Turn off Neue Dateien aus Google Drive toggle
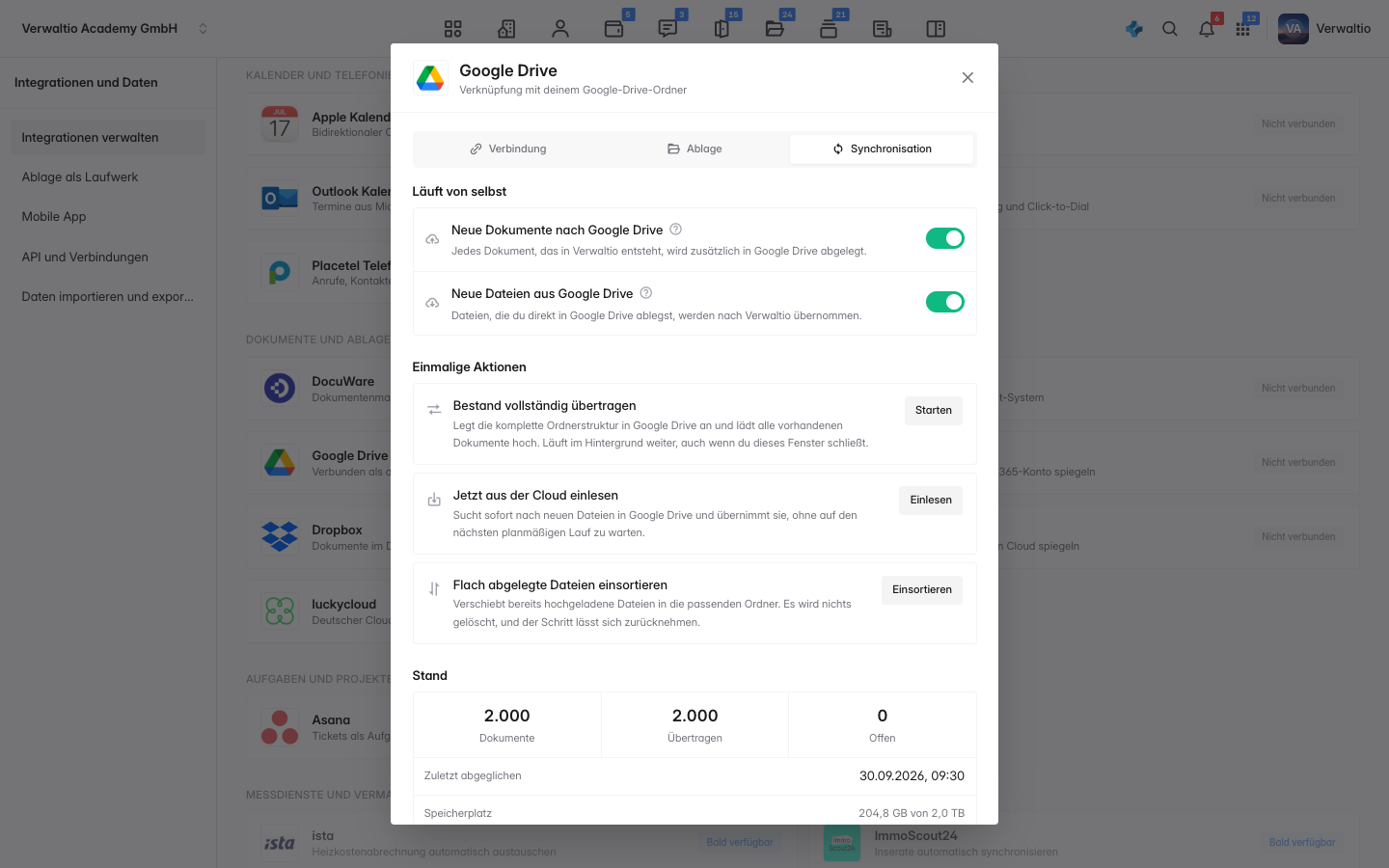The height and width of the screenshot is (868, 1389). coord(945,302)
